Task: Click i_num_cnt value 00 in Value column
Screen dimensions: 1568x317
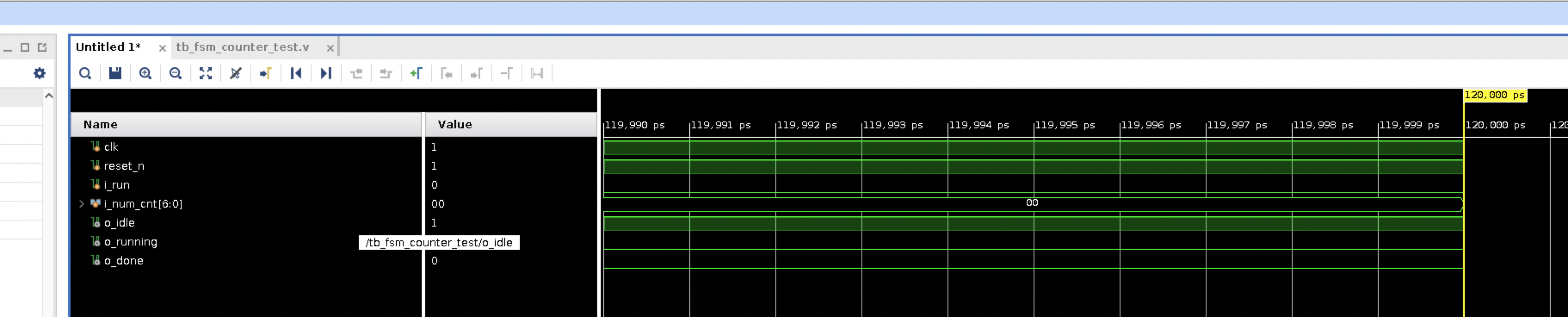Action: click(x=438, y=204)
